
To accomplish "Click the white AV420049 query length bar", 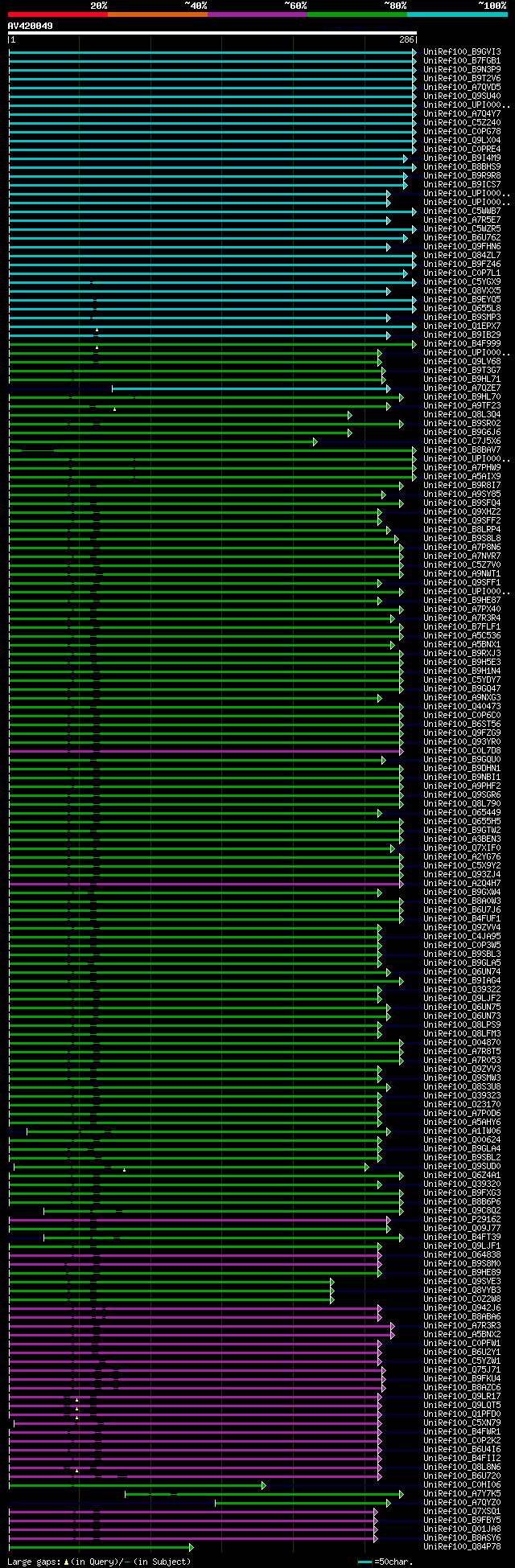I will (x=212, y=33).
